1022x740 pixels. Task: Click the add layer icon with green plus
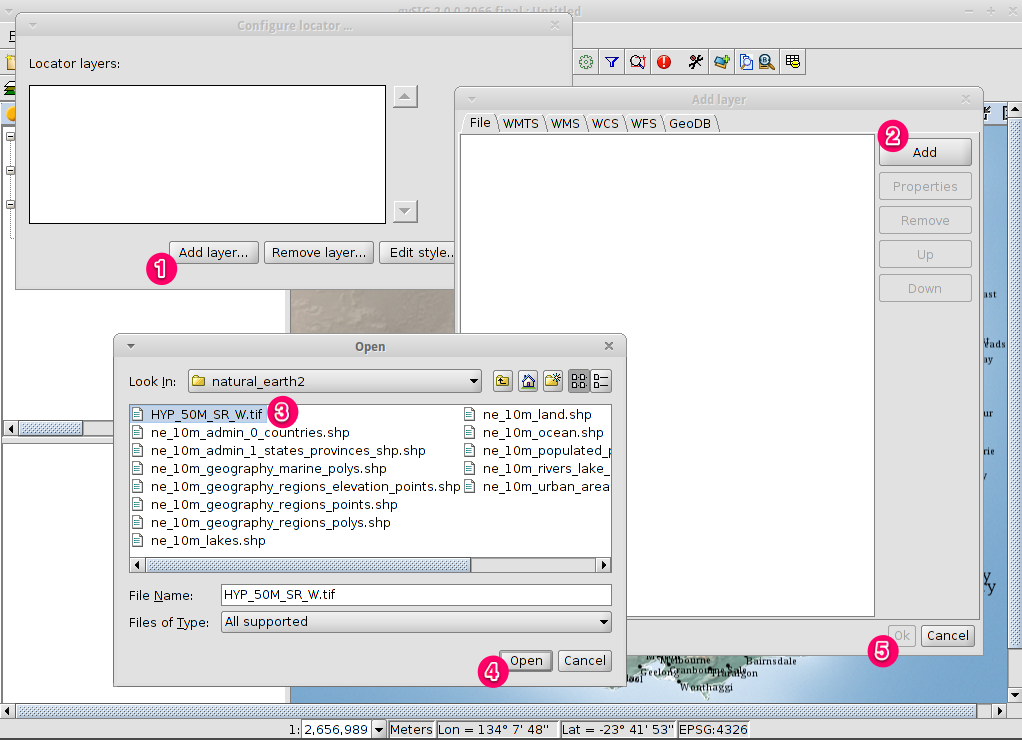pyautogui.click(x=722, y=62)
